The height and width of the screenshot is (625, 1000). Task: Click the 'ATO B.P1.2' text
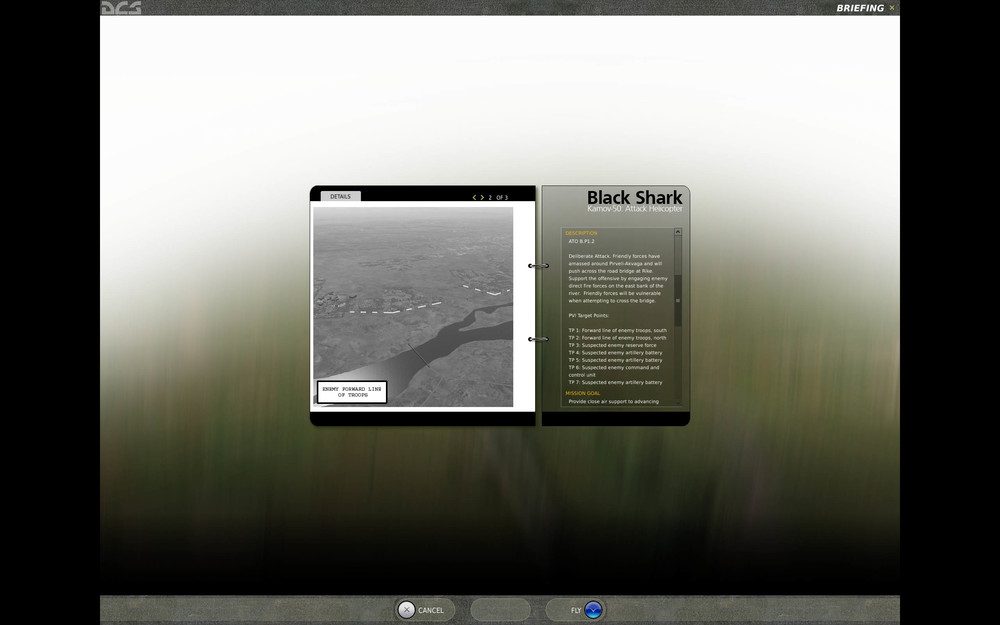pyautogui.click(x=581, y=242)
